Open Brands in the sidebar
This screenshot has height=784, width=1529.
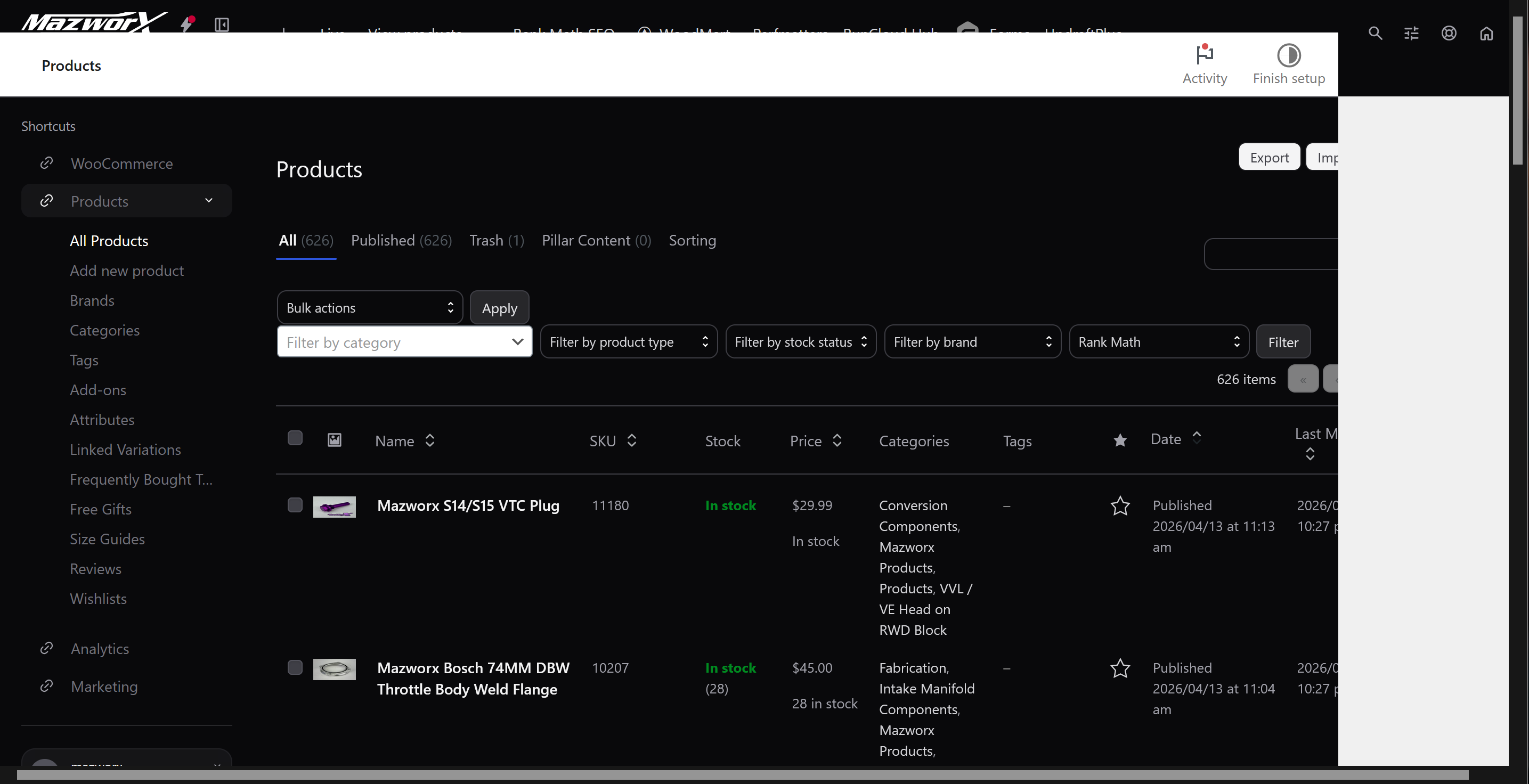point(92,300)
